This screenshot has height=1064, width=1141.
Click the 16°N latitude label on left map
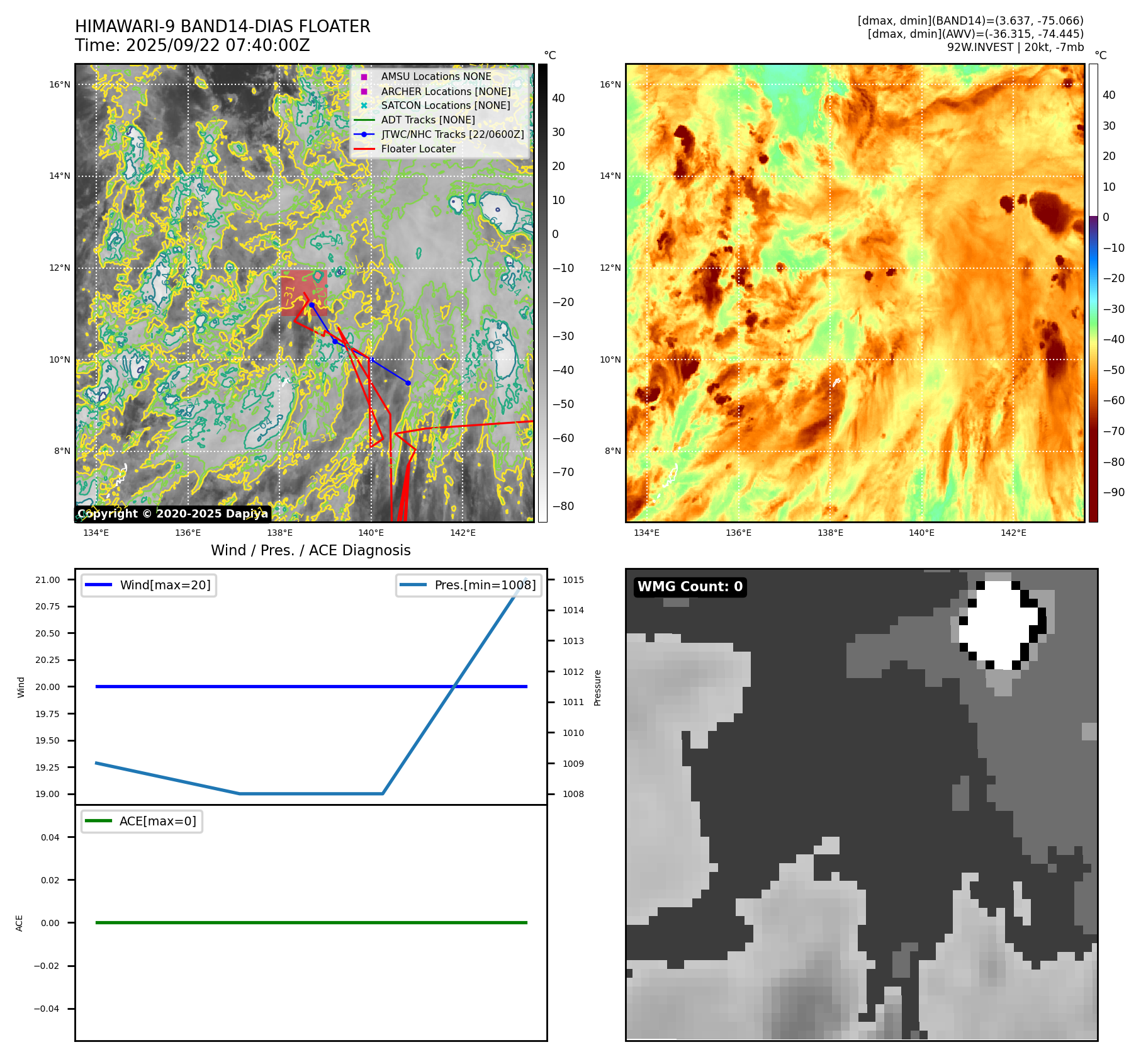(60, 84)
